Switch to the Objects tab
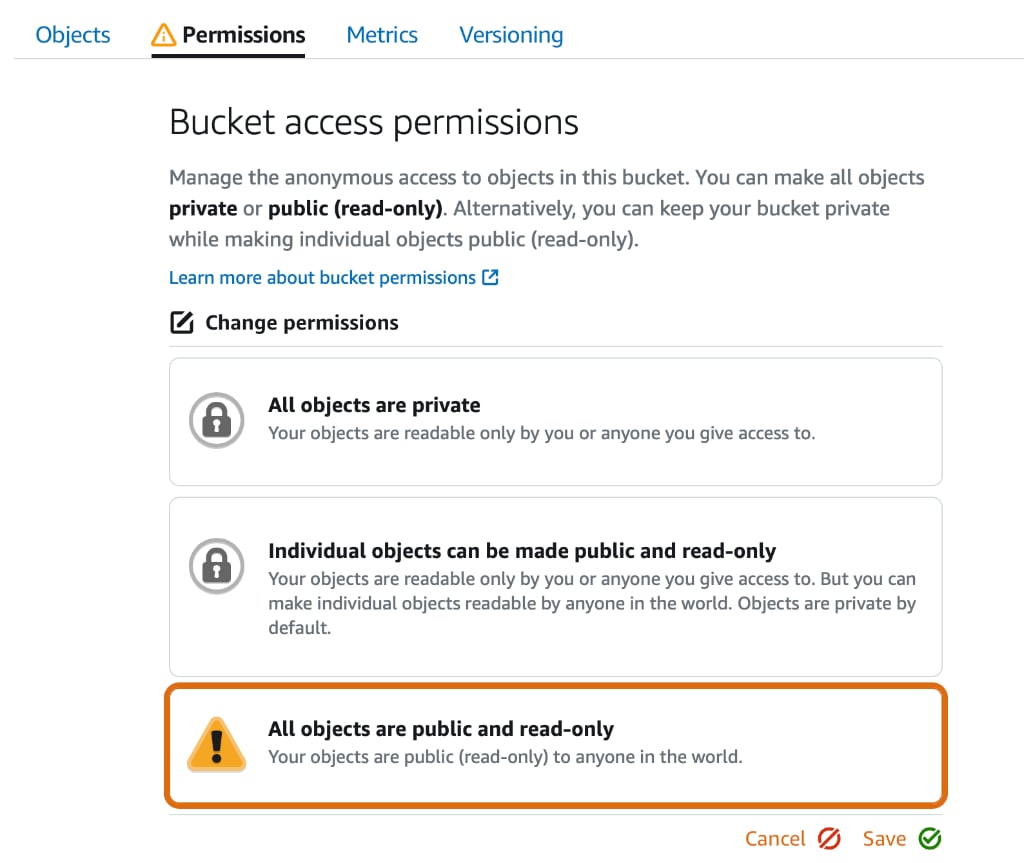 72,34
